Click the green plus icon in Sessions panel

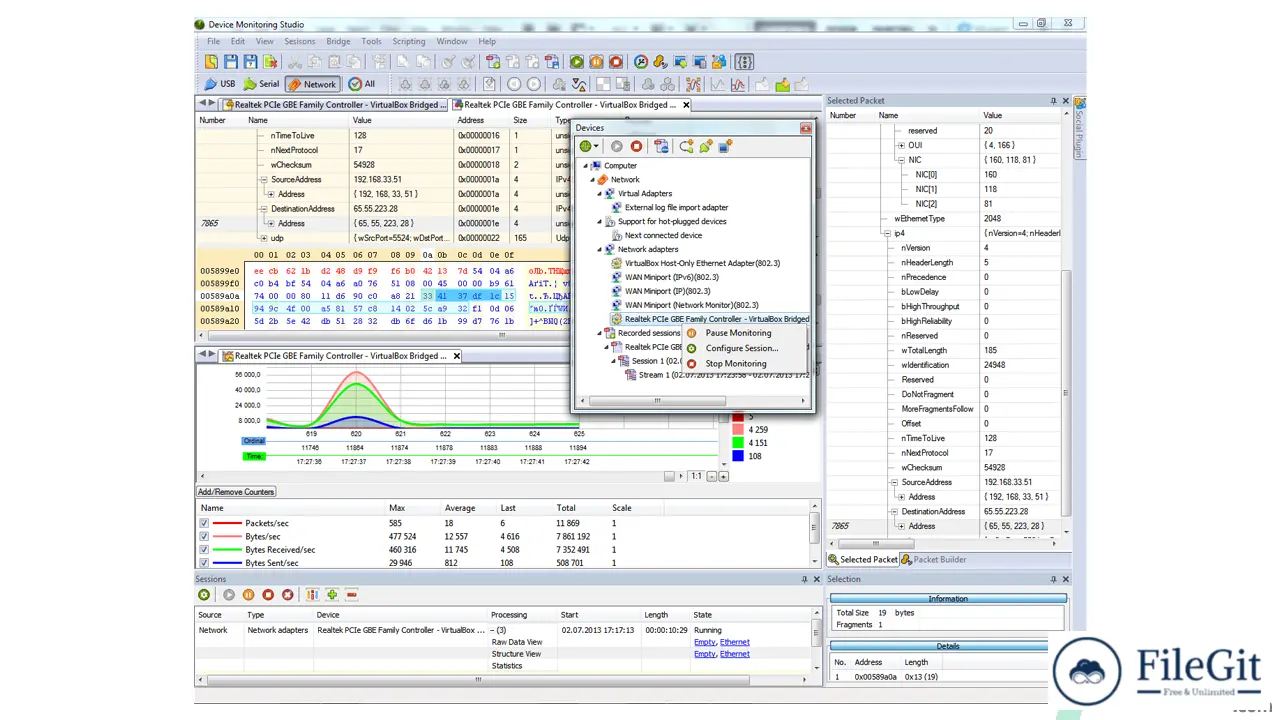click(332, 595)
